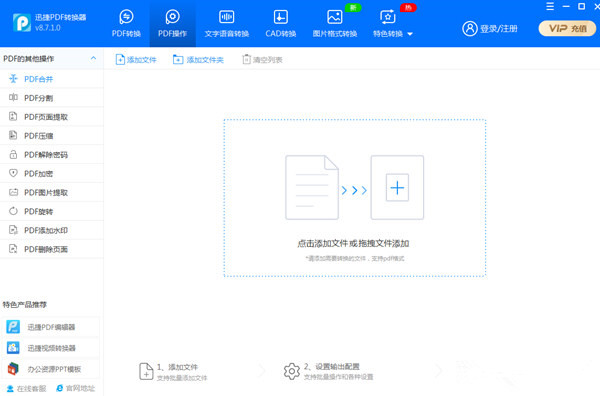Click the 登录/注册 user avatar icon
This screenshot has width=600, height=396.
pos(470,28)
